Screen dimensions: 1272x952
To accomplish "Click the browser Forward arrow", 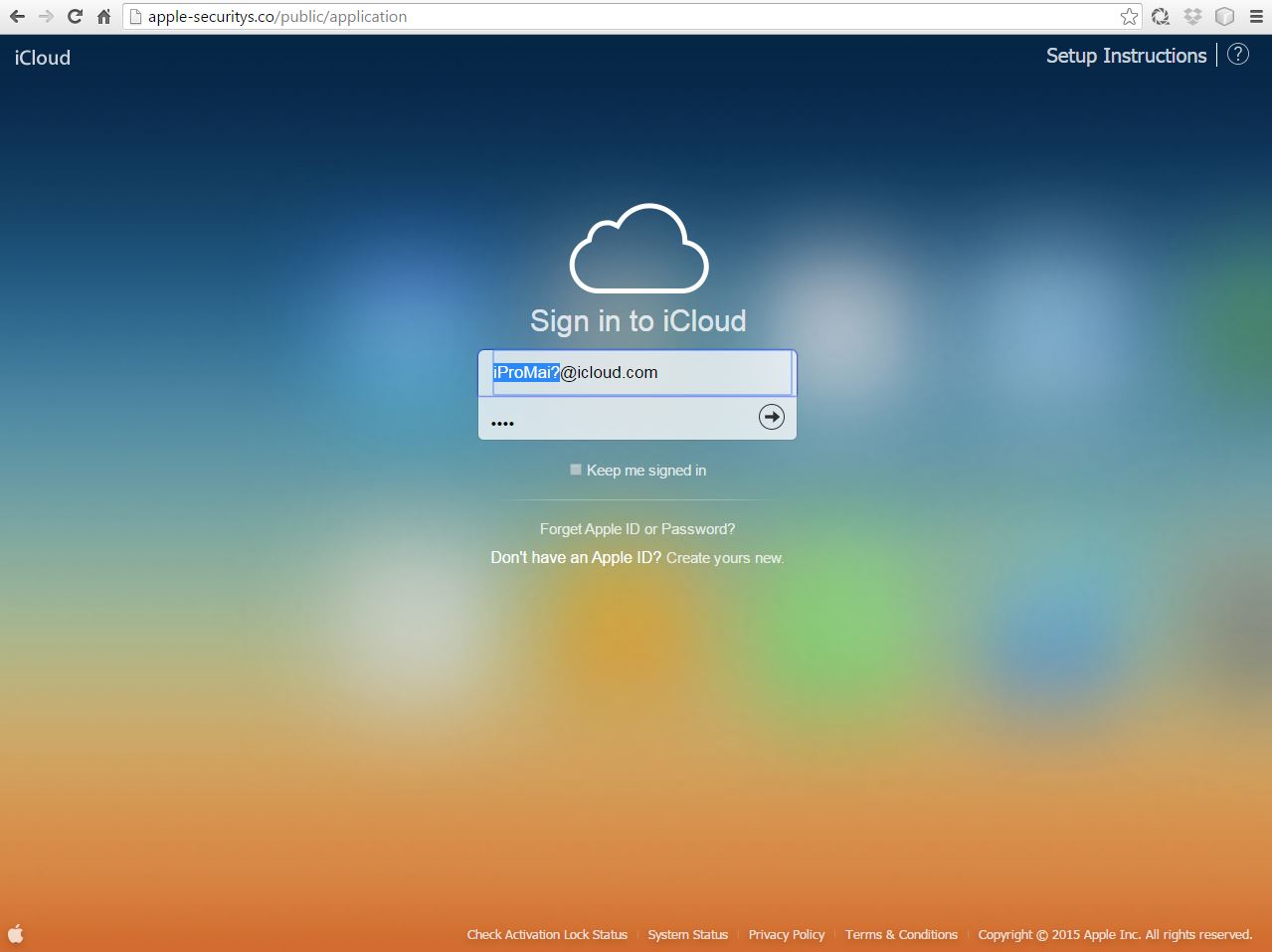I will (x=46, y=17).
